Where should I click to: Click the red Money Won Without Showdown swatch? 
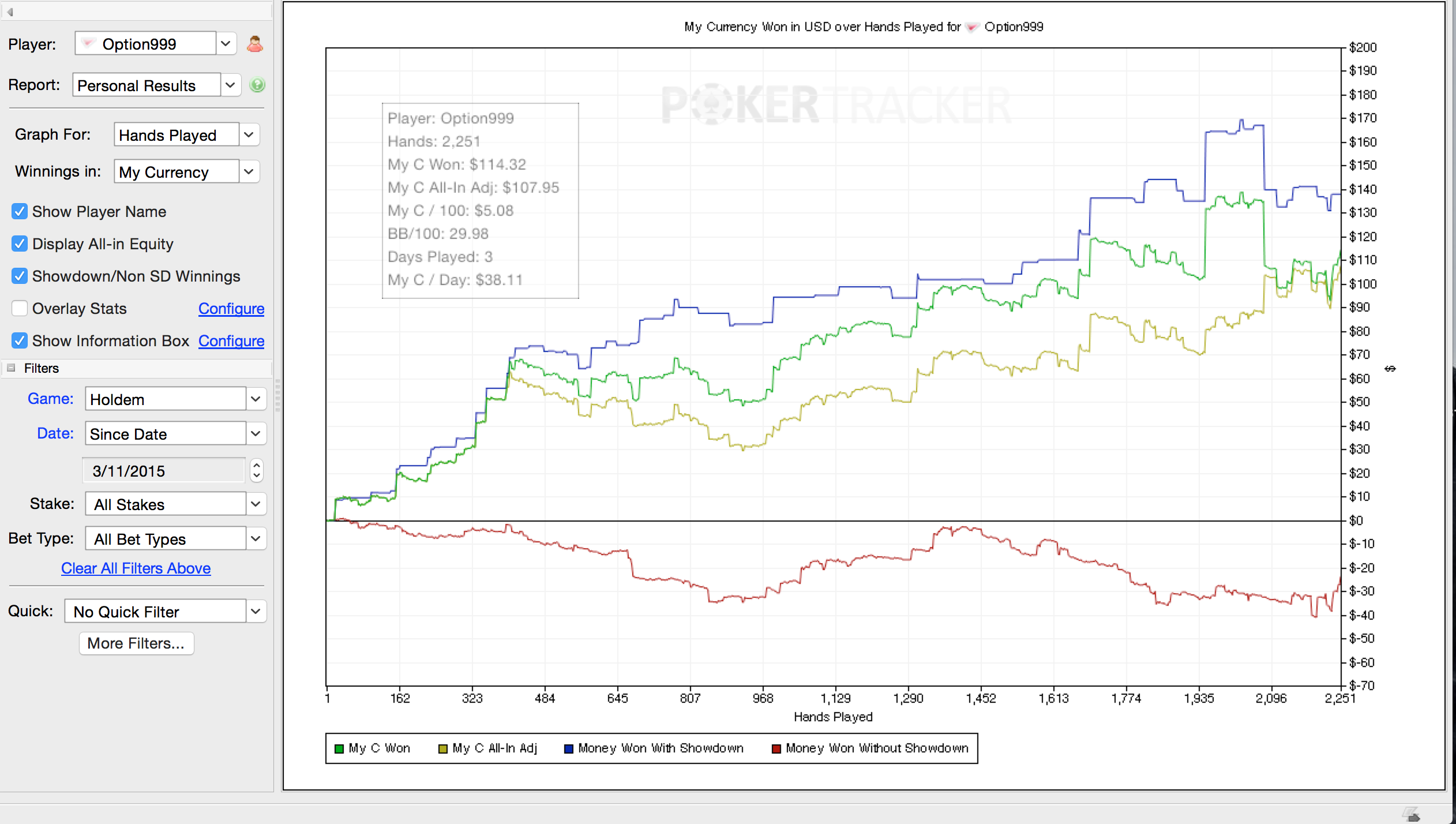pyautogui.click(x=776, y=749)
